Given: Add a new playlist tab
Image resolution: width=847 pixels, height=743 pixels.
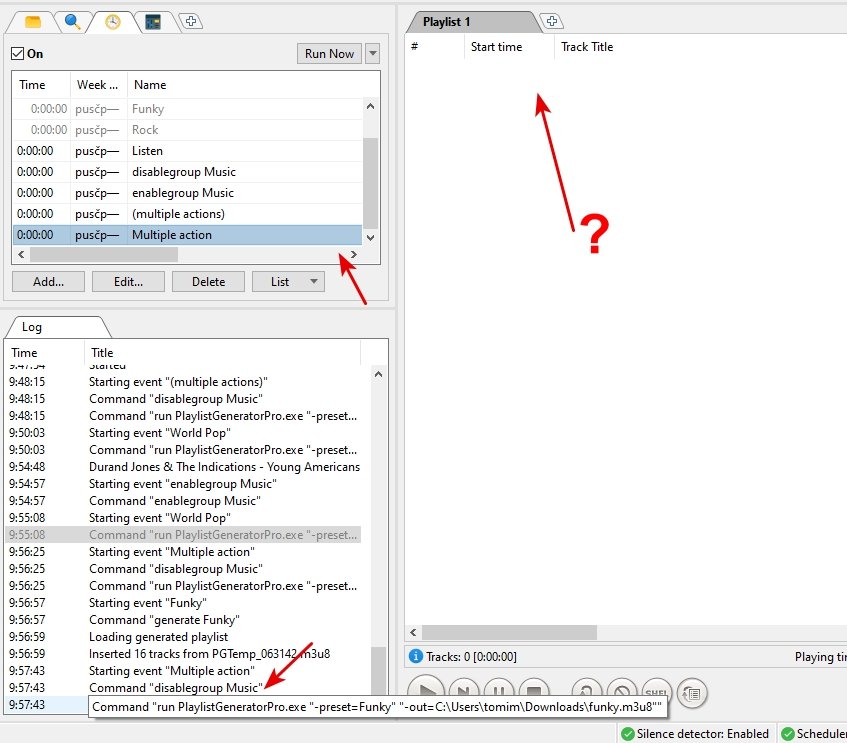Looking at the screenshot, I should [549, 21].
